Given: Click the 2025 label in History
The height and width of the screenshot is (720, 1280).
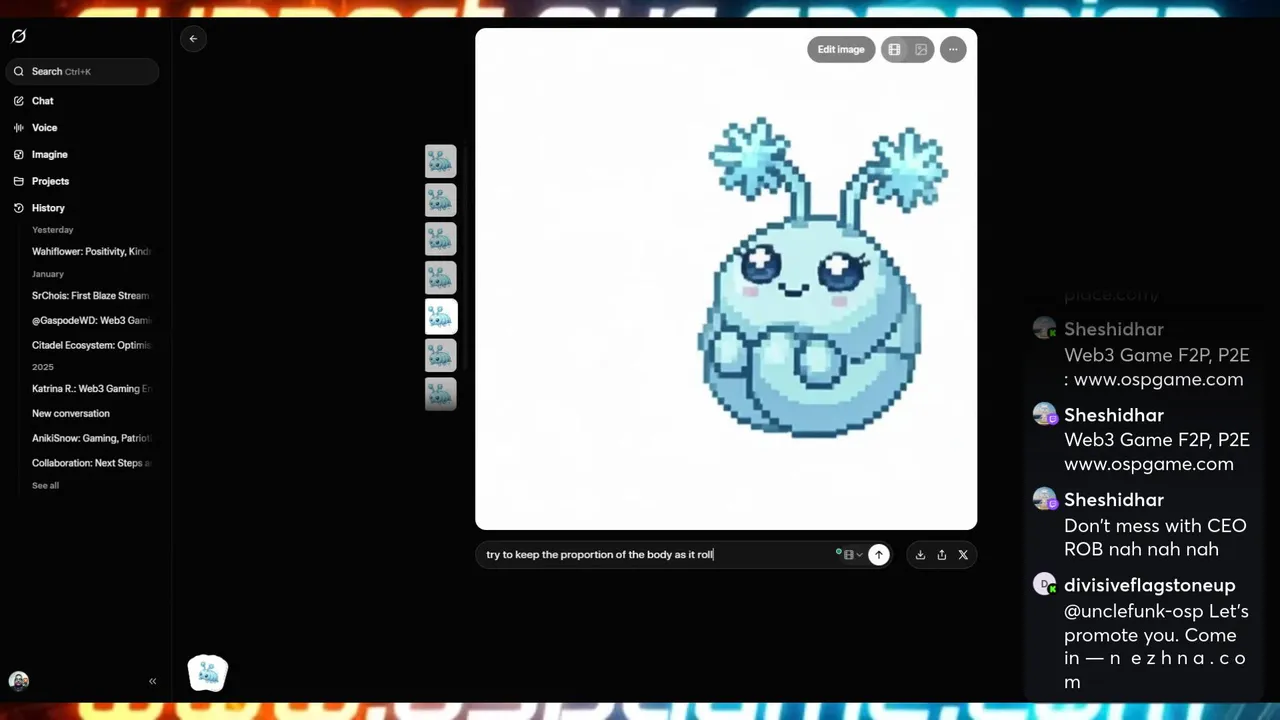Looking at the screenshot, I should [x=43, y=367].
